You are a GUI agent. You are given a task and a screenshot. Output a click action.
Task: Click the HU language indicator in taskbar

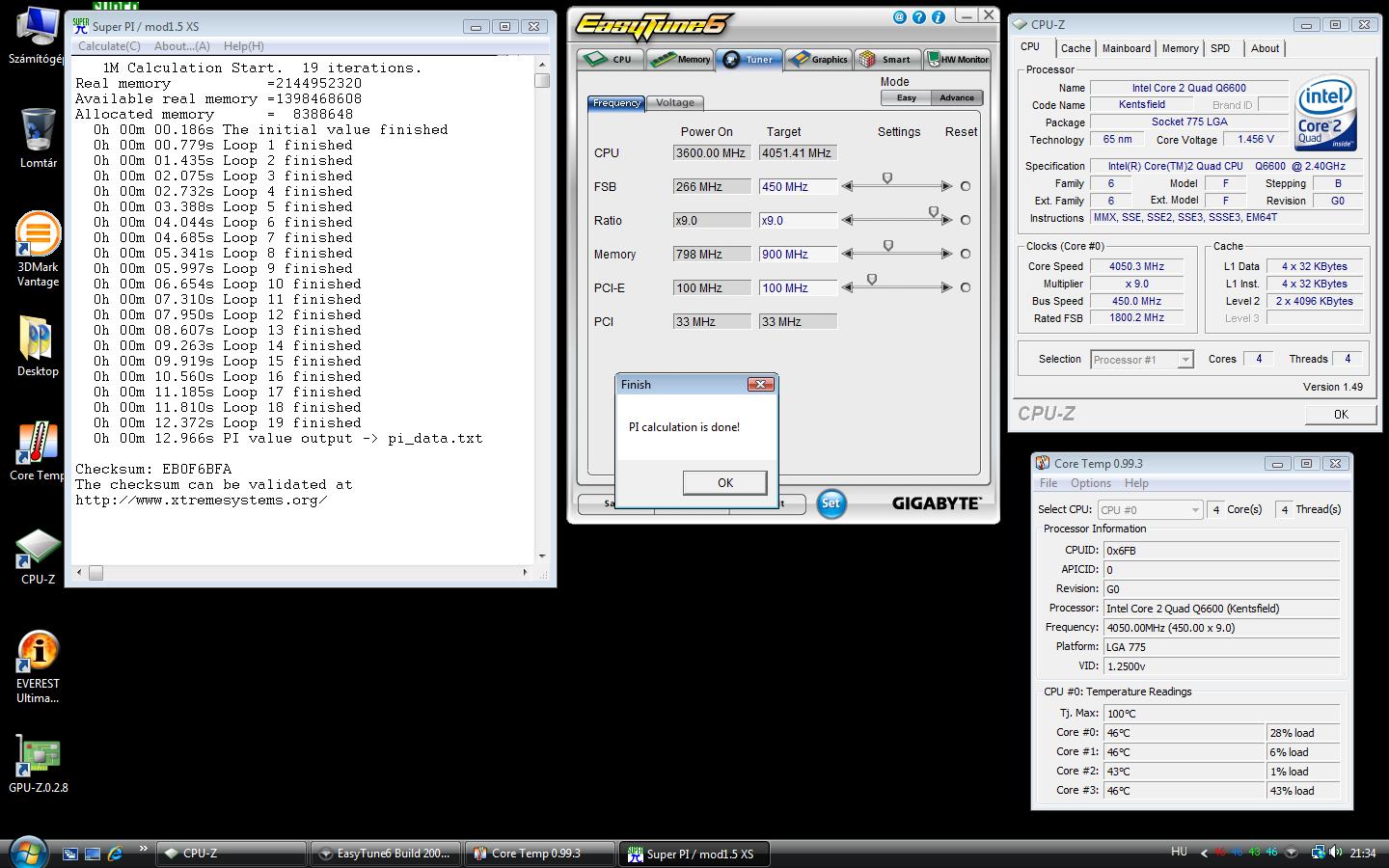point(1179,853)
